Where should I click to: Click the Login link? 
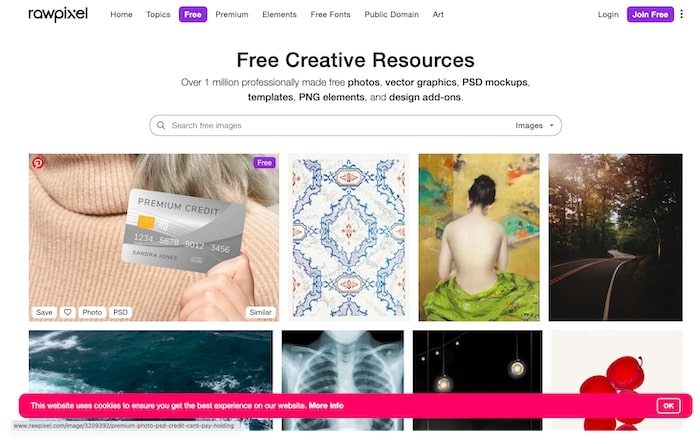tap(608, 14)
